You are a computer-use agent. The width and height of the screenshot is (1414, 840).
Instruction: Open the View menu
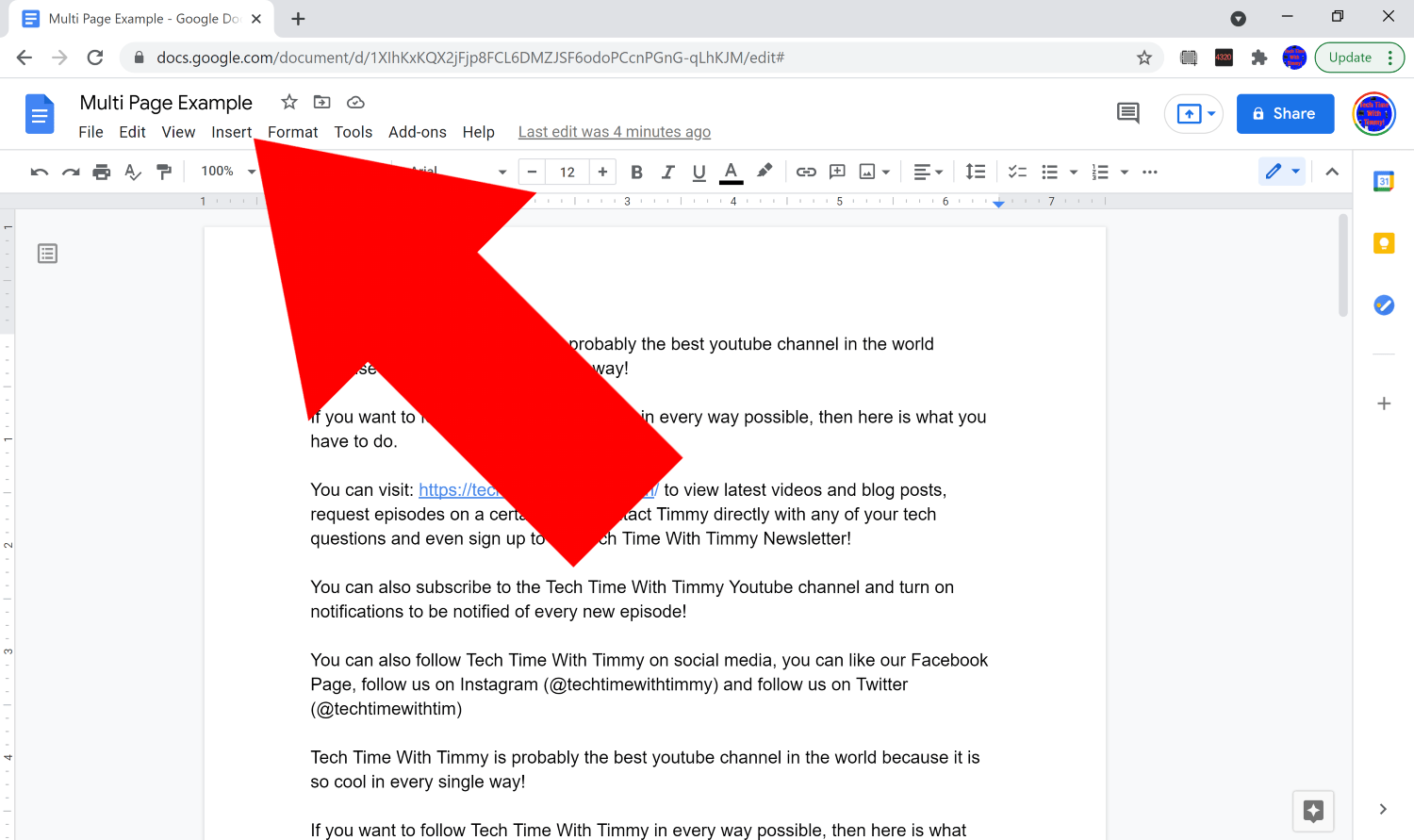point(178,132)
